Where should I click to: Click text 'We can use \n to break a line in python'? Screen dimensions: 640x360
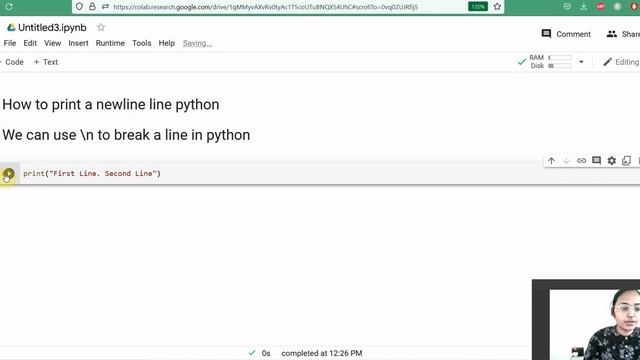click(x=126, y=135)
